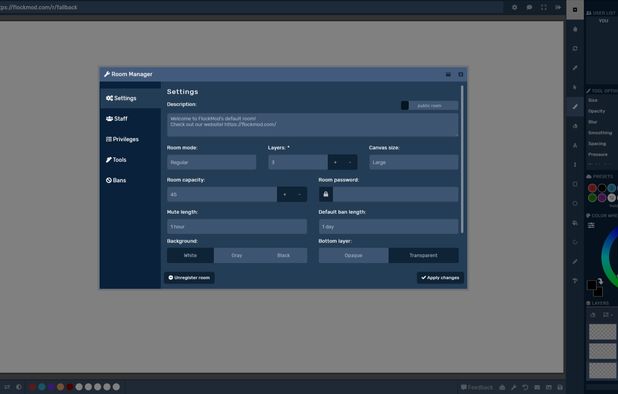The image size is (618, 394).
Task: Open the Room mode dropdown
Action: tap(212, 162)
